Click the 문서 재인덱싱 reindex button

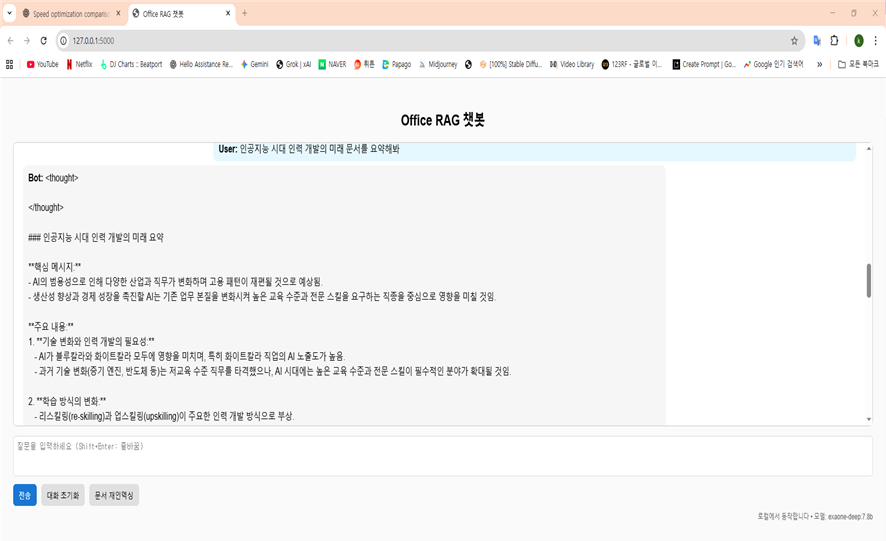point(114,495)
